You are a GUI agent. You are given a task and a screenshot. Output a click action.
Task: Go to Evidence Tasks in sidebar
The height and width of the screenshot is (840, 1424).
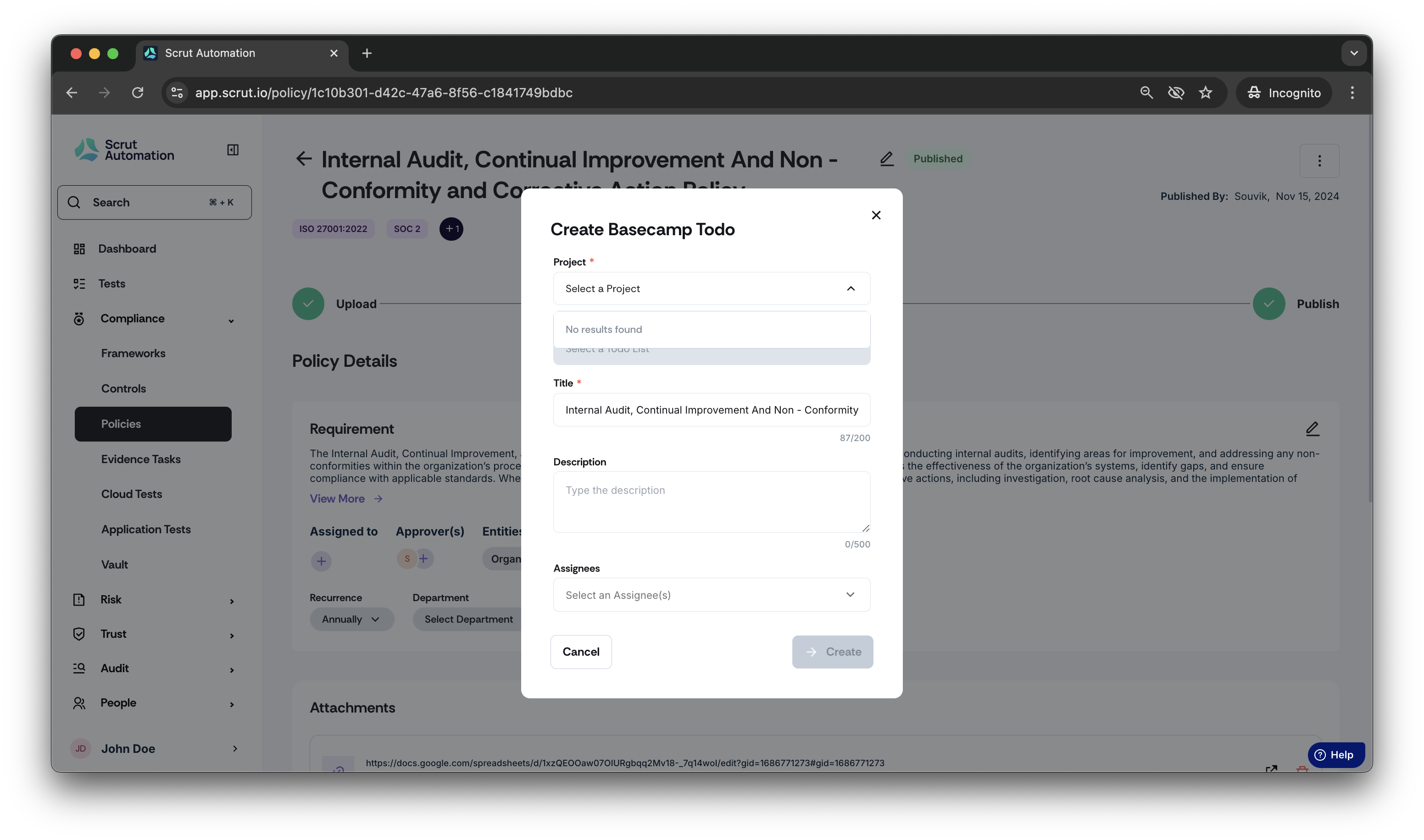coord(141,459)
